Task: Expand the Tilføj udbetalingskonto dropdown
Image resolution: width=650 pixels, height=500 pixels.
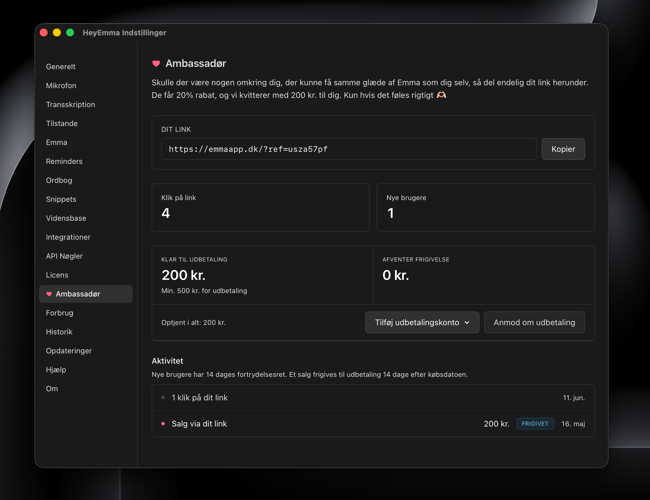Action: 422,323
